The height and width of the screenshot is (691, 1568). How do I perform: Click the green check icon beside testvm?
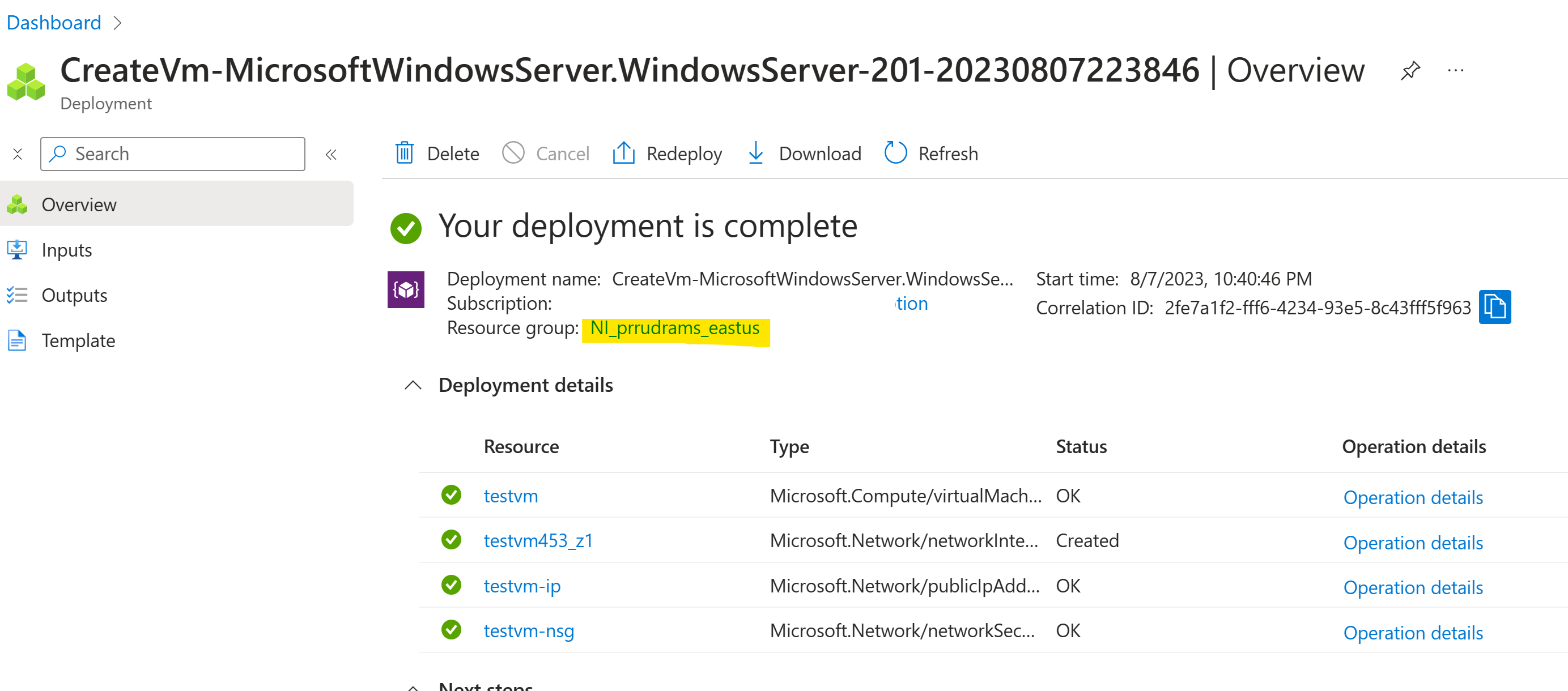tap(451, 494)
